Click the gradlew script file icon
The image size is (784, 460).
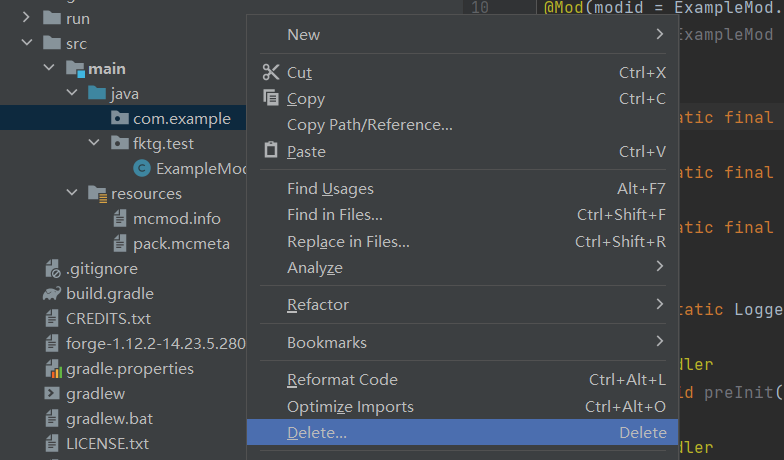pos(52,393)
